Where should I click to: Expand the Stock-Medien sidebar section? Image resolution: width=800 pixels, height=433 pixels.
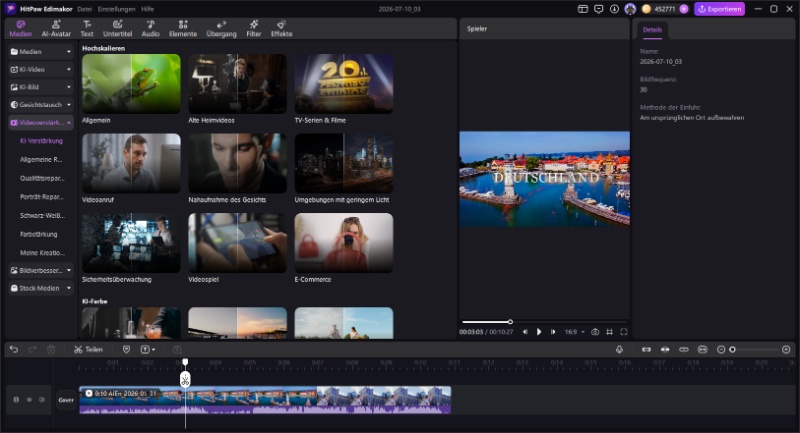point(41,288)
